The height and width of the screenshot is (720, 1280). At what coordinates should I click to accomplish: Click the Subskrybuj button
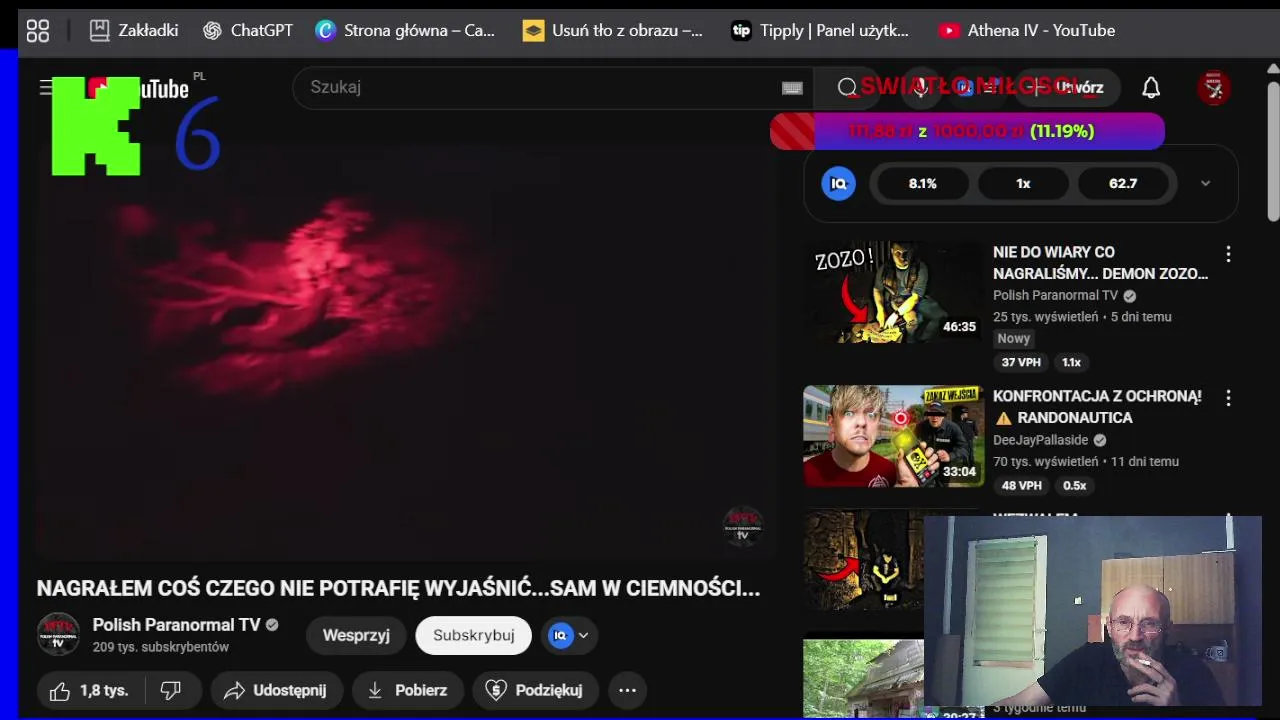tap(474, 635)
